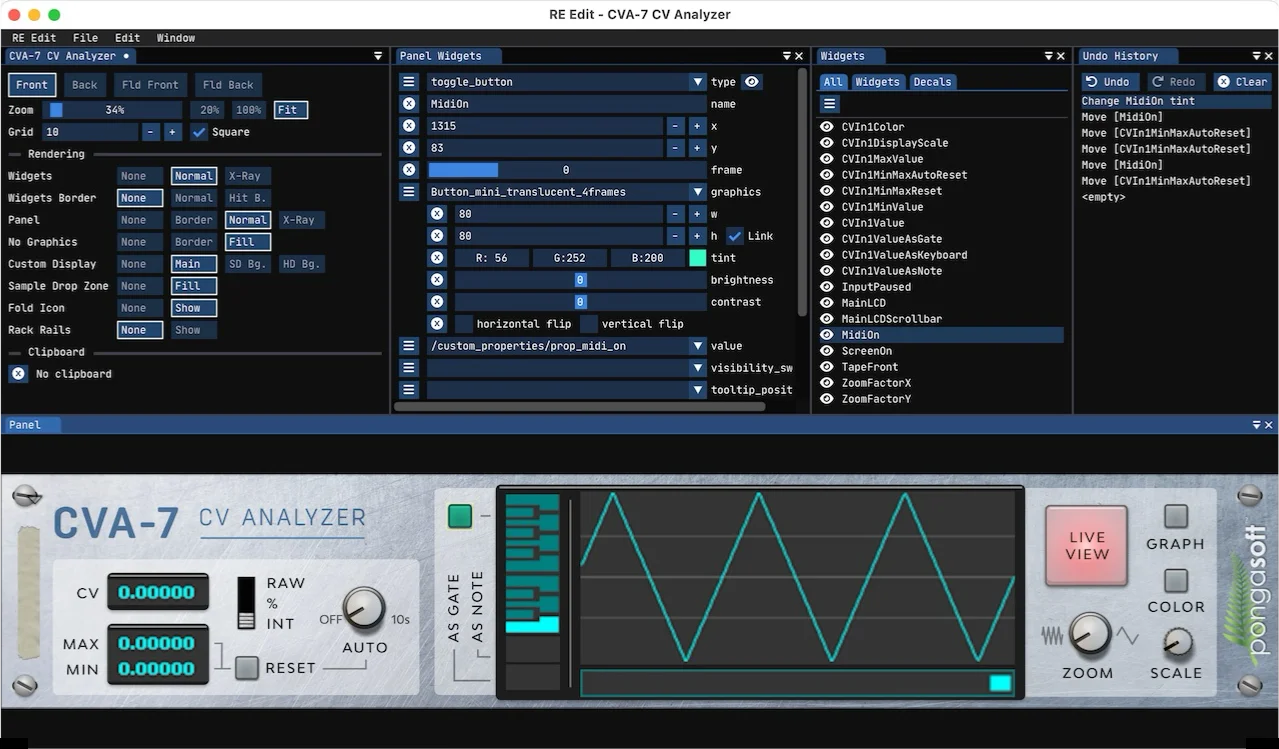
Task: Click the Undo button
Action: click(x=1108, y=82)
